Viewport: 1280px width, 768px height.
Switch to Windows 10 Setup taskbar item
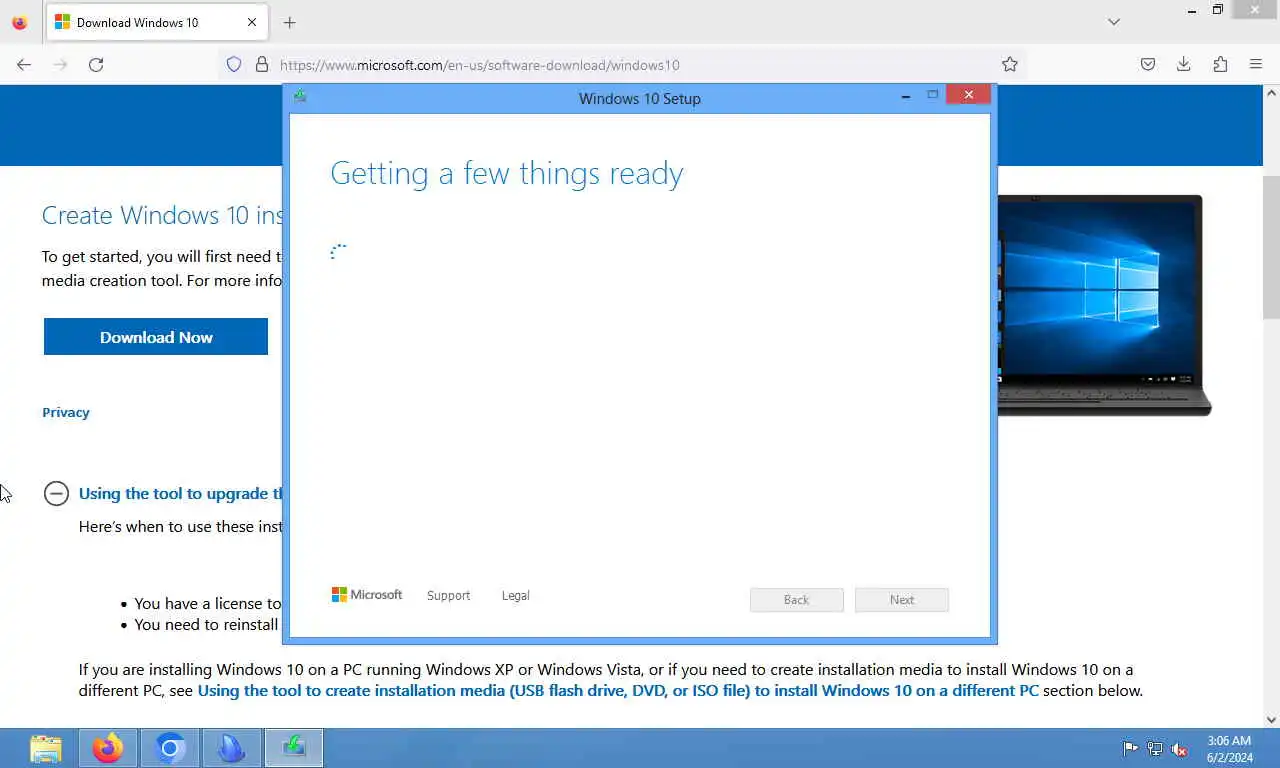pos(294,748)
